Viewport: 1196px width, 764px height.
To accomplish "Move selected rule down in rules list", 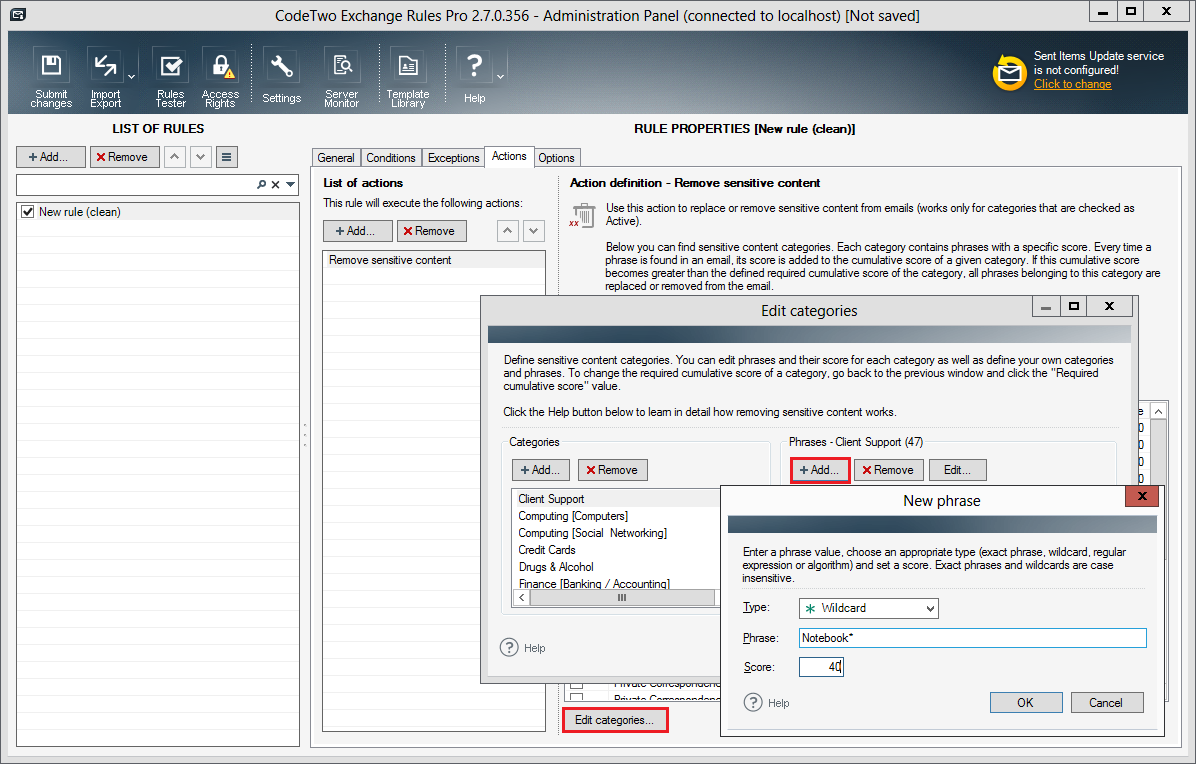I will pos(201,157).
